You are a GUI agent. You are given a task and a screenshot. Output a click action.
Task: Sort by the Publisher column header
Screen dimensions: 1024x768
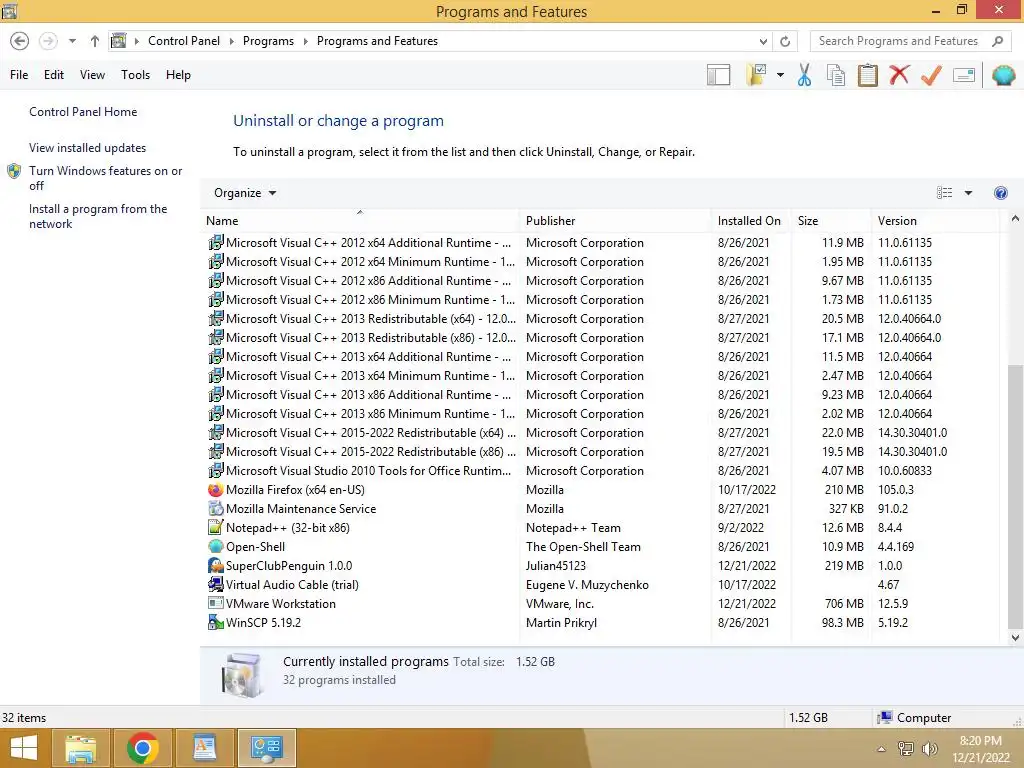[615, 221]
